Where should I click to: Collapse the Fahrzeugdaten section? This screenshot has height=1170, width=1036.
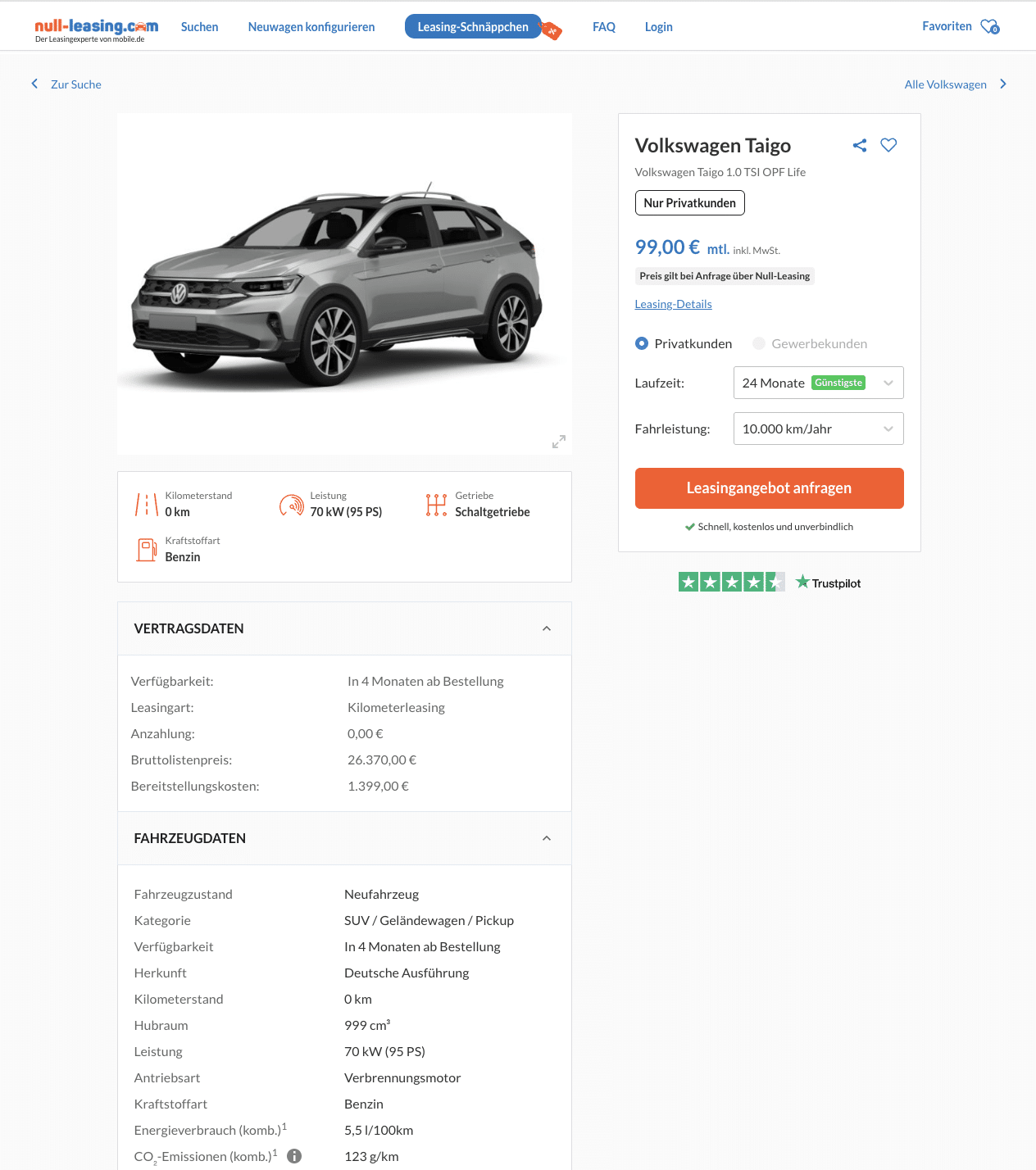point(547,838)
